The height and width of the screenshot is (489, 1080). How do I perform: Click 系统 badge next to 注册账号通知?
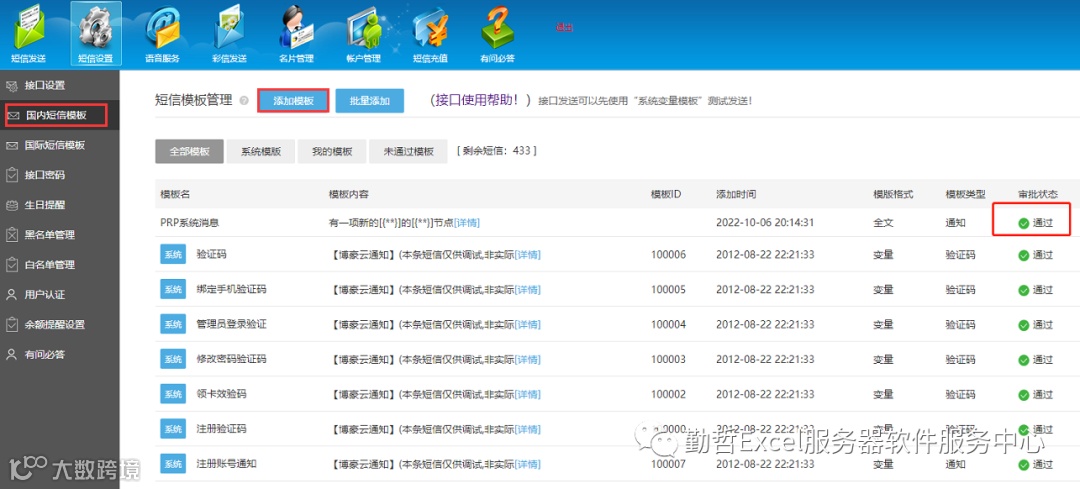[173, 464]
